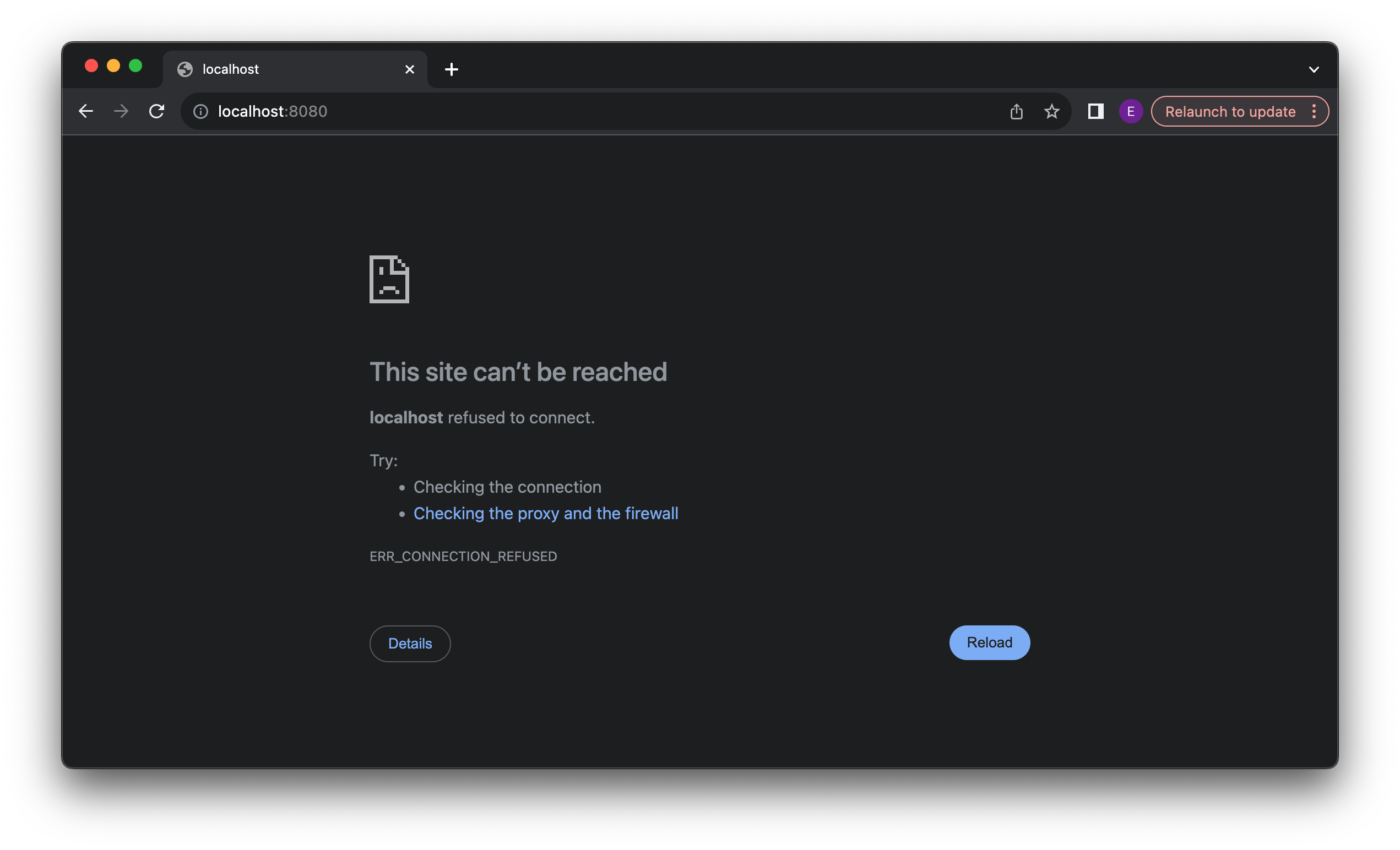Image resolution: width=1400 pixels, height=850 pixels.
Task: Click the page info circle icon in address bar
Action: [200, 111]
